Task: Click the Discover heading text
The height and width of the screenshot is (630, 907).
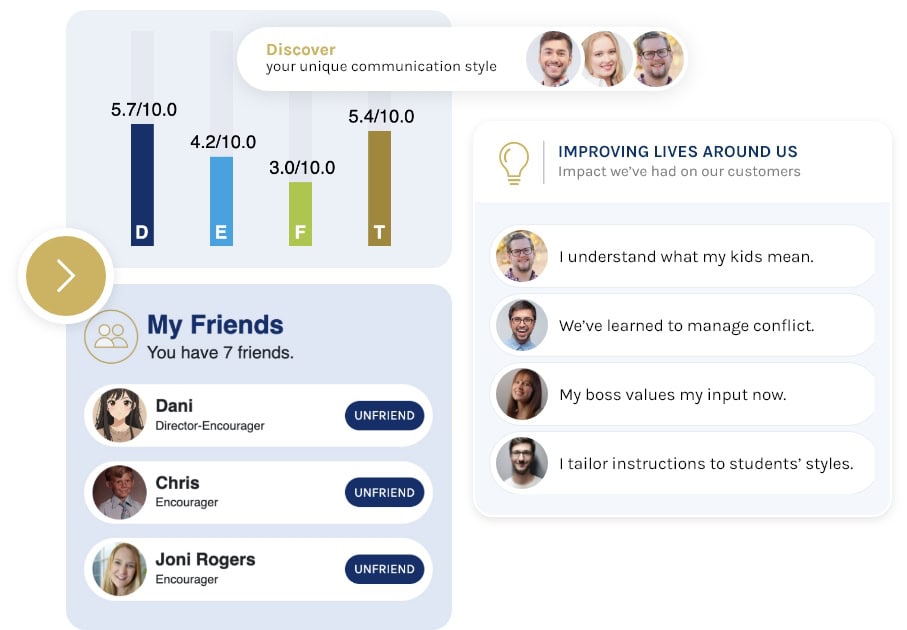Action: pyautogui.click(x=301, y=50)
